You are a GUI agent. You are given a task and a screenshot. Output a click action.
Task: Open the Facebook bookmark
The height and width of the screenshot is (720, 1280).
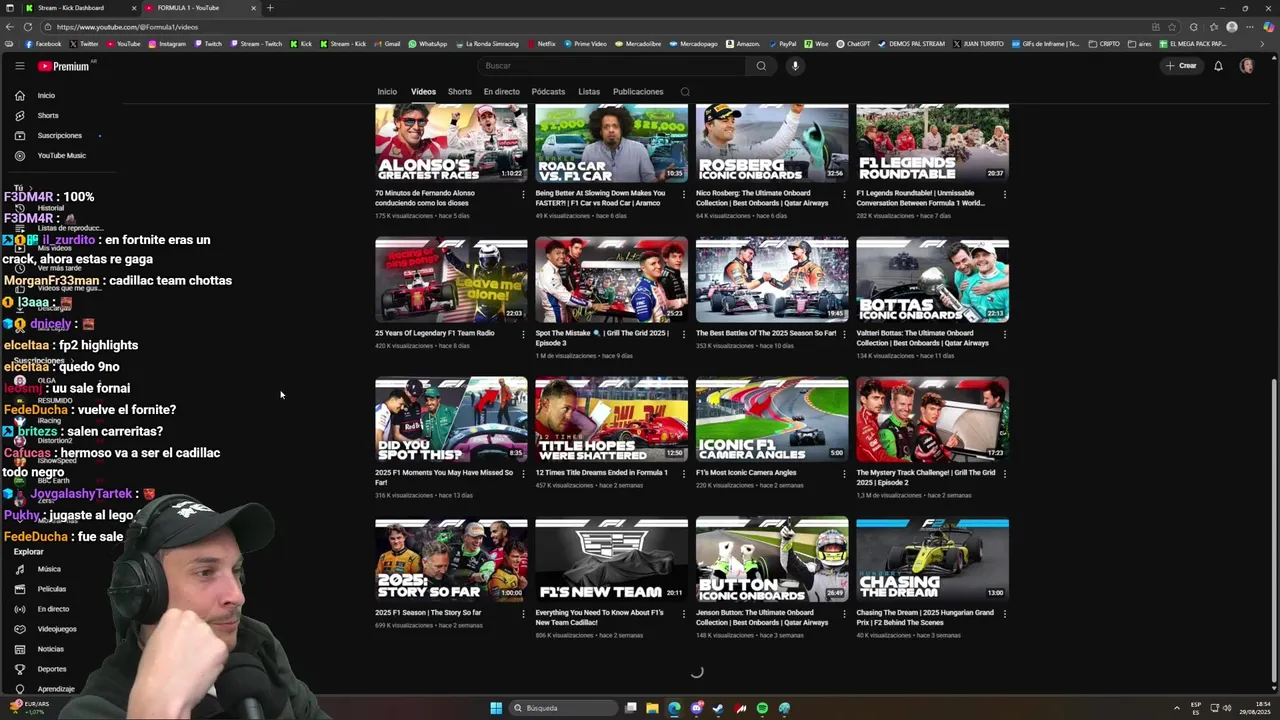(42, 44)
